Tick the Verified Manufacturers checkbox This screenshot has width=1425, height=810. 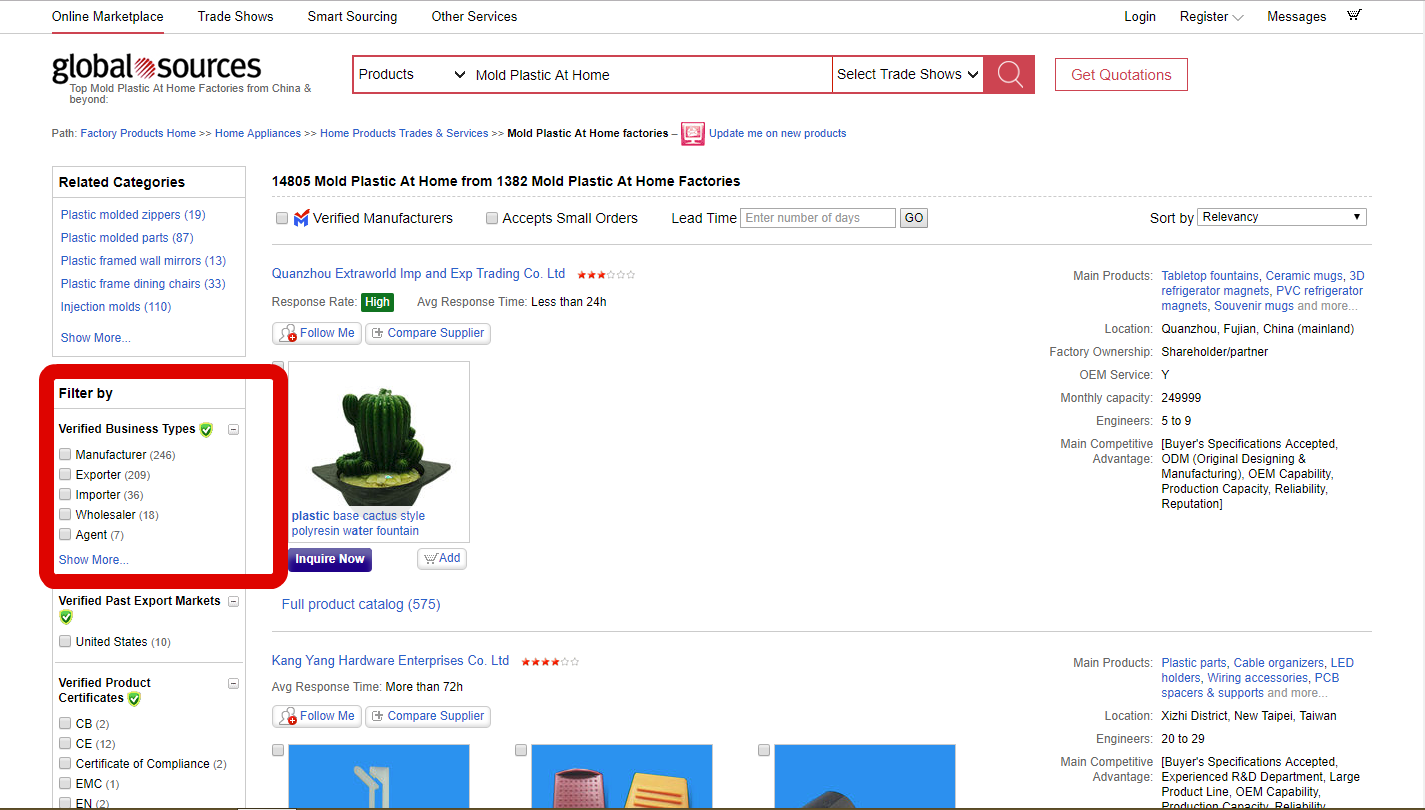pos(282,218)
